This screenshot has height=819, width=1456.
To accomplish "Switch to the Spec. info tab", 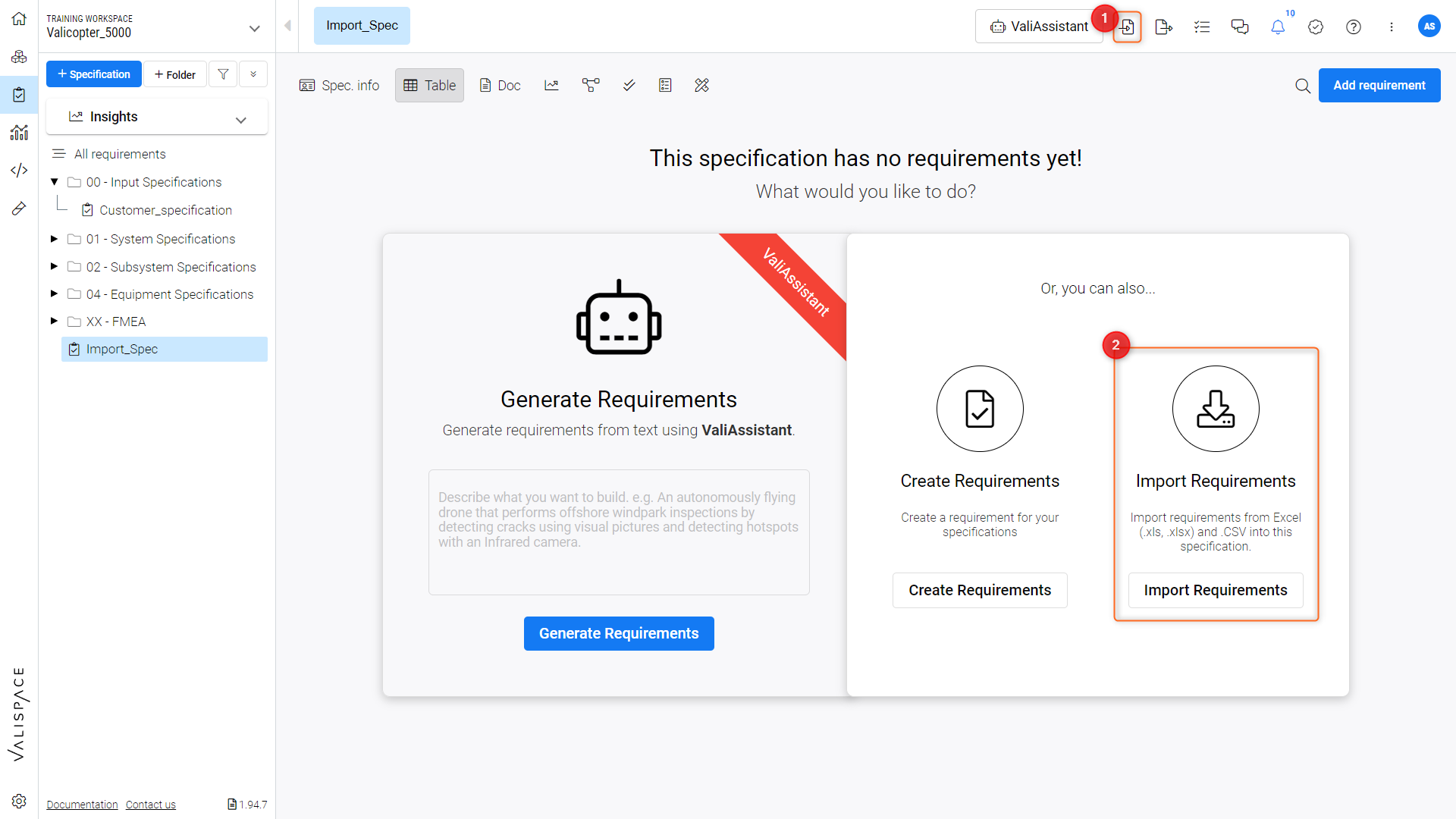I will click(339, 86).
